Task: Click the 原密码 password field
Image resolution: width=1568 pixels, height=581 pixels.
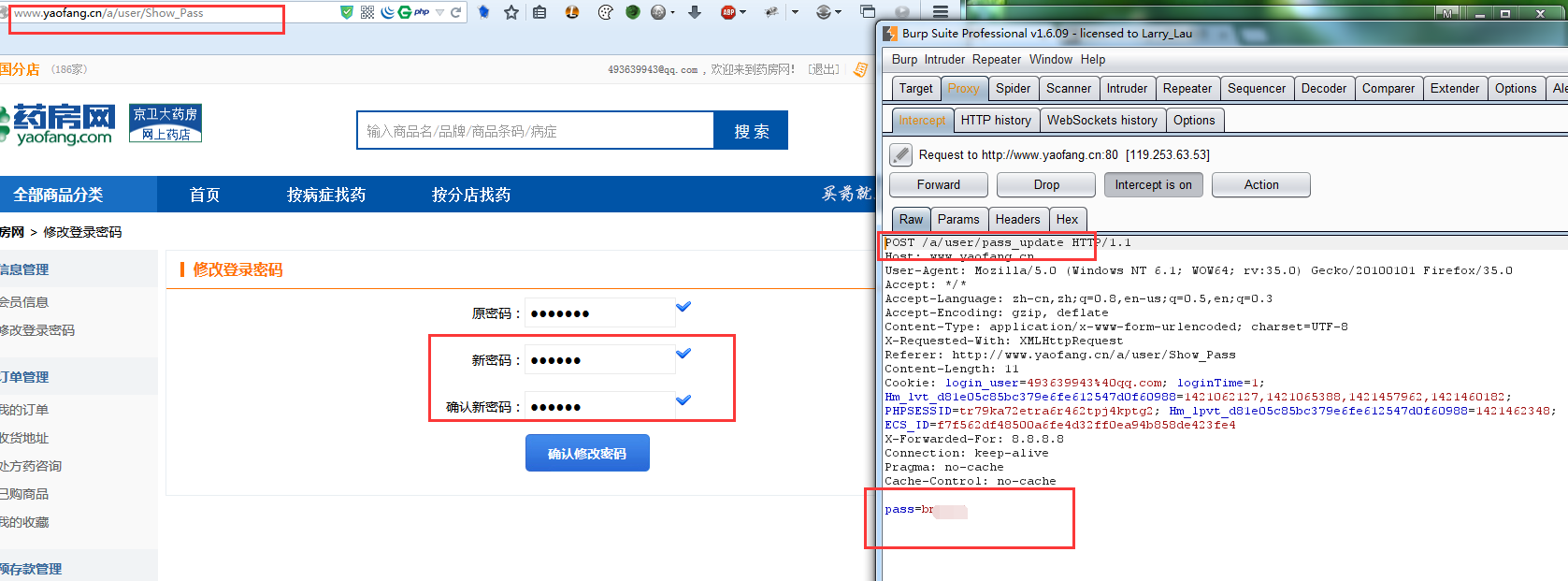Action: tap(599, 313)
